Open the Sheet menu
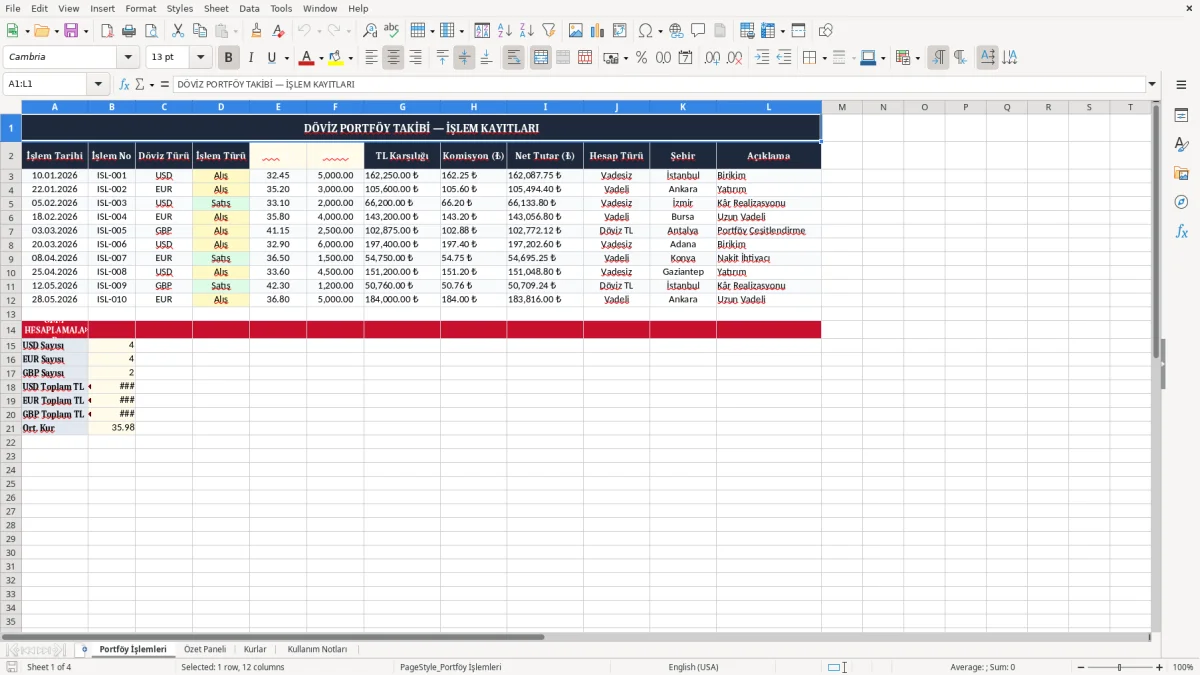The width and height of the screenshot is (1200, 675). point(216,8)
